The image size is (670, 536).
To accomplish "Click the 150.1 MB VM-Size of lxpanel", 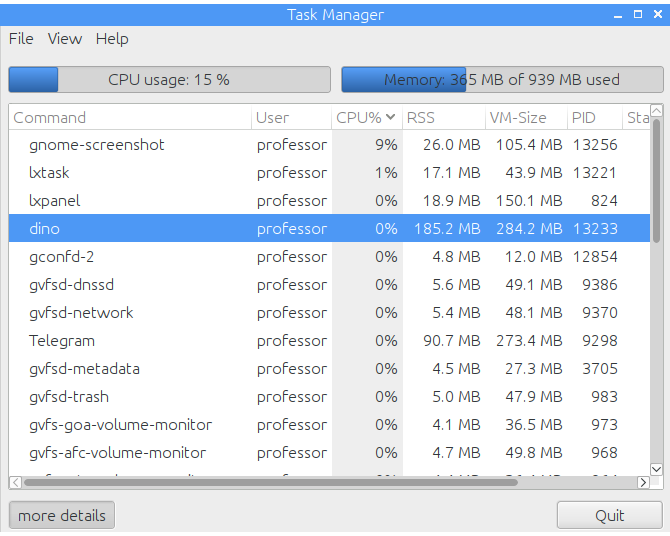I will (529, 201).
